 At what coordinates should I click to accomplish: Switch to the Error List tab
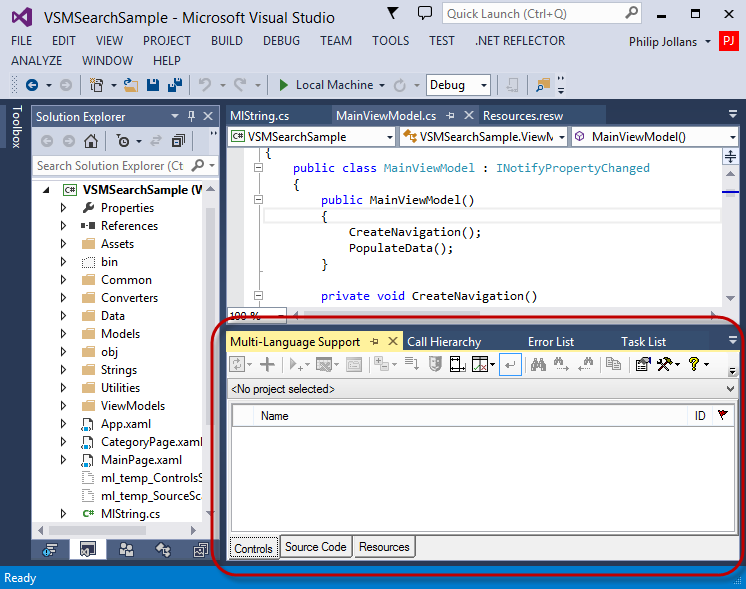coord(551,342)
